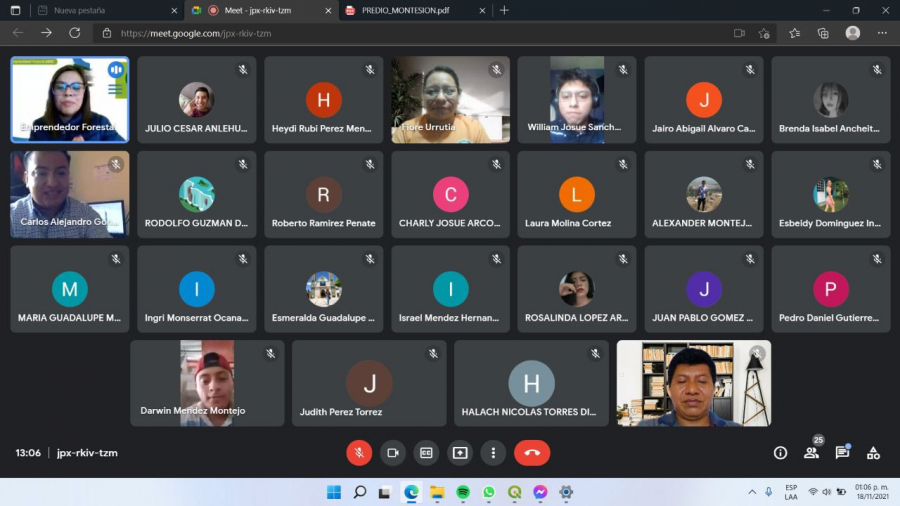Open the more options three-dot menu

[493, 453]
